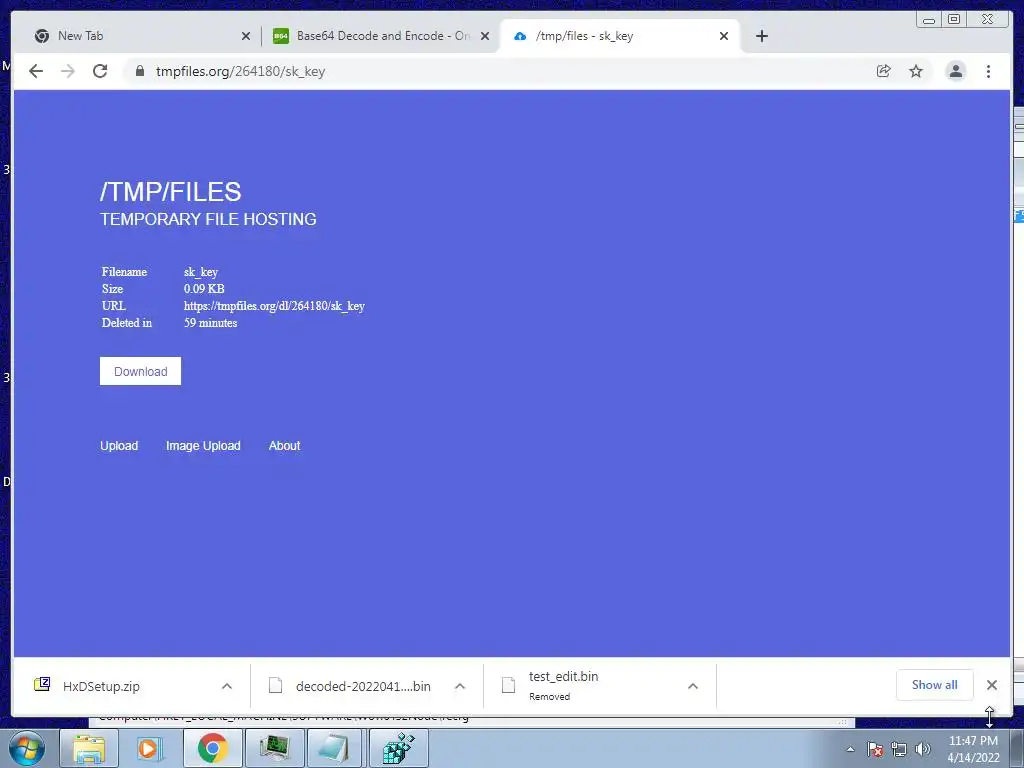Go back to the previous page
This screenshot has width=1024, height=768.
[36, 71]
